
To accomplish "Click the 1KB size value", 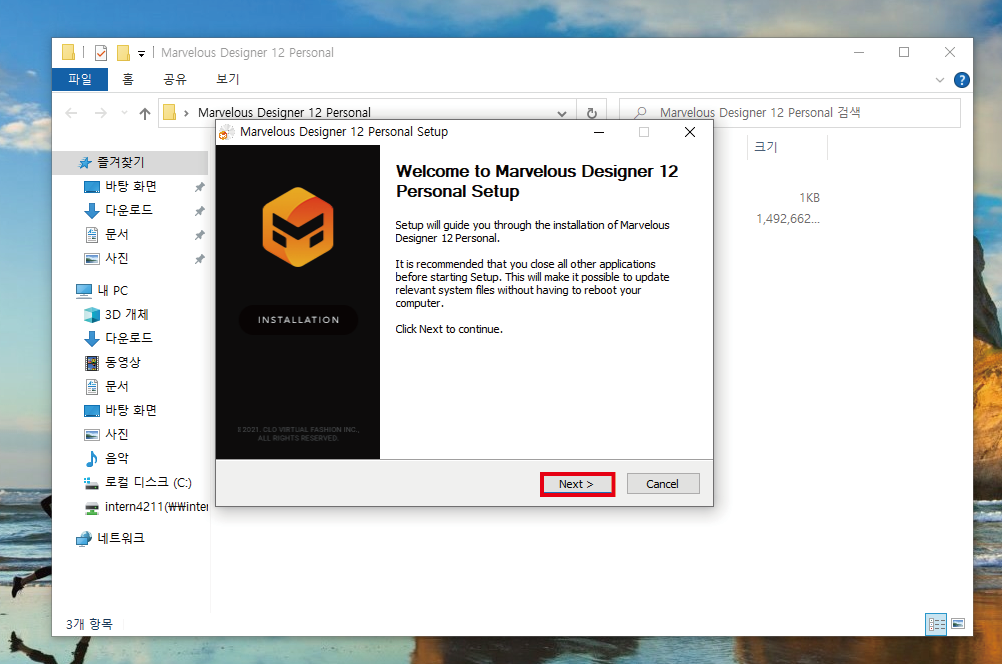I will (809, 197).
